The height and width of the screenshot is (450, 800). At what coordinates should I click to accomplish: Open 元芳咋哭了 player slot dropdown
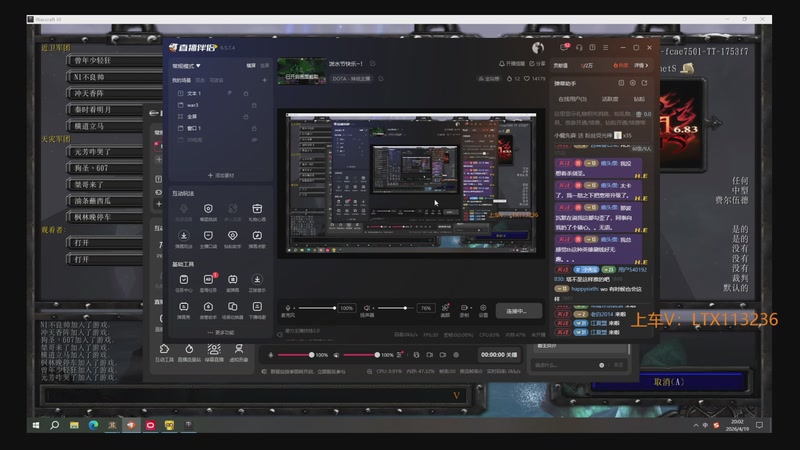point(105,152)
